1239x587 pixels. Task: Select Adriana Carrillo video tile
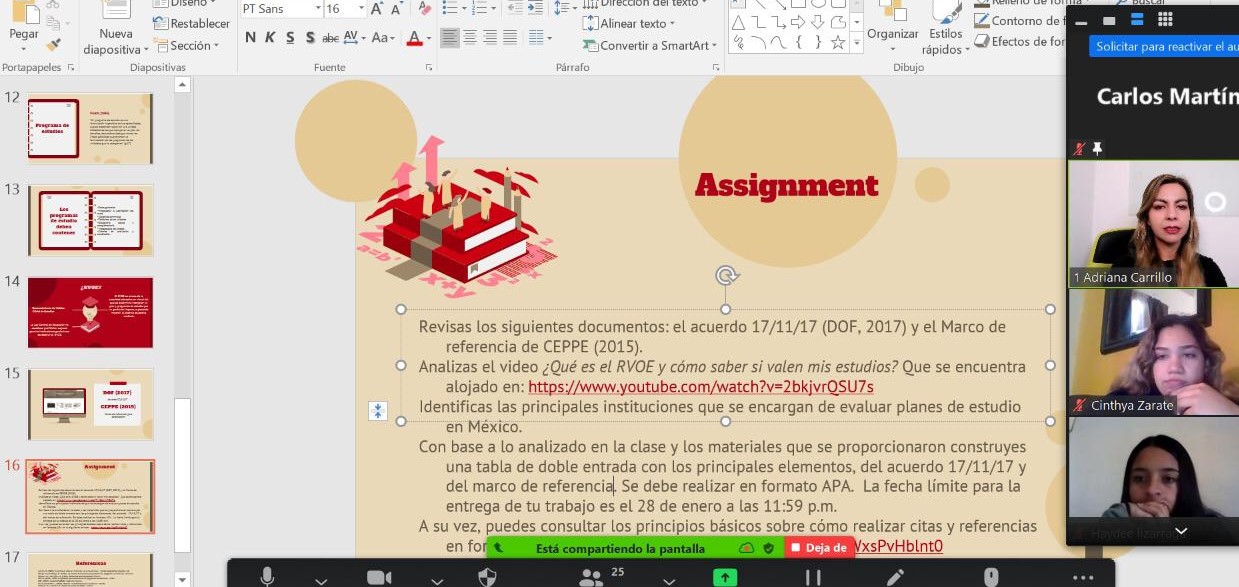pyautogui.click(x=1153, y=224)
